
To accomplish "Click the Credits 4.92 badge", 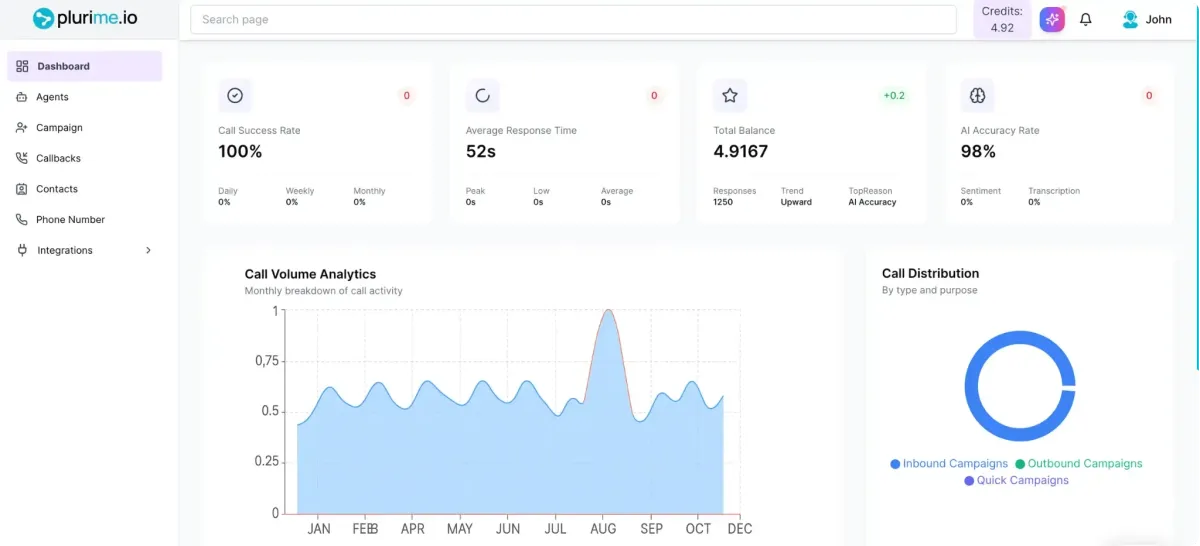I will pyautogui.click(x=1002, y=19).
